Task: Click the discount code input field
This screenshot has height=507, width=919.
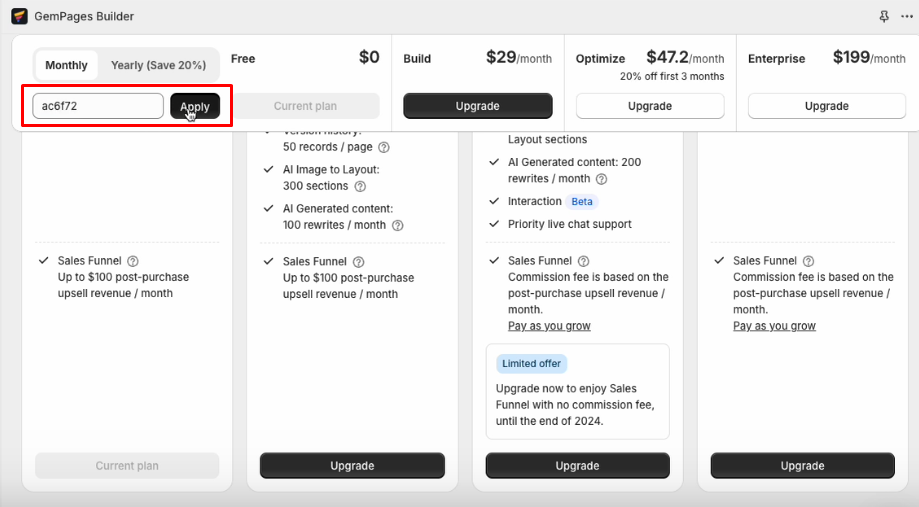Action: (98, 106)
